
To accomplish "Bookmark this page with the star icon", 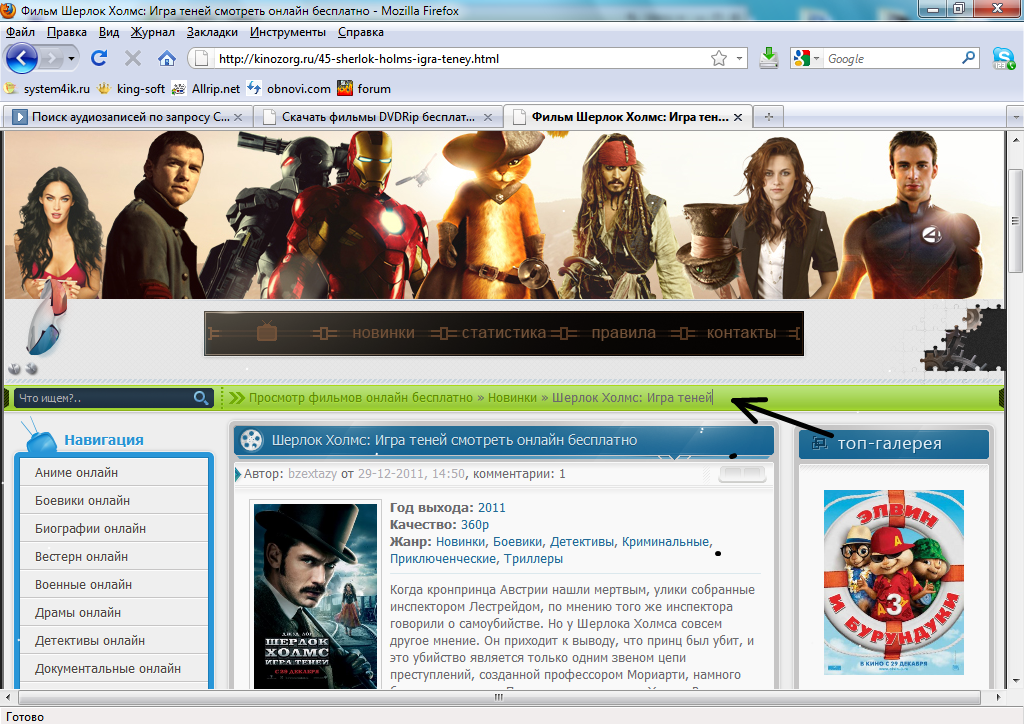I will (718, 59).
